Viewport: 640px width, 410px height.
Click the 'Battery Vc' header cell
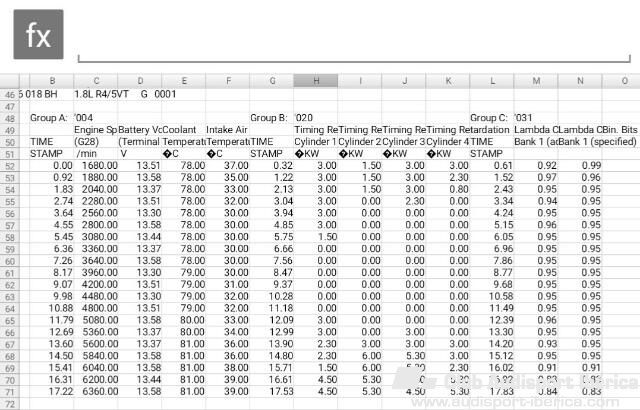point(140,130)
